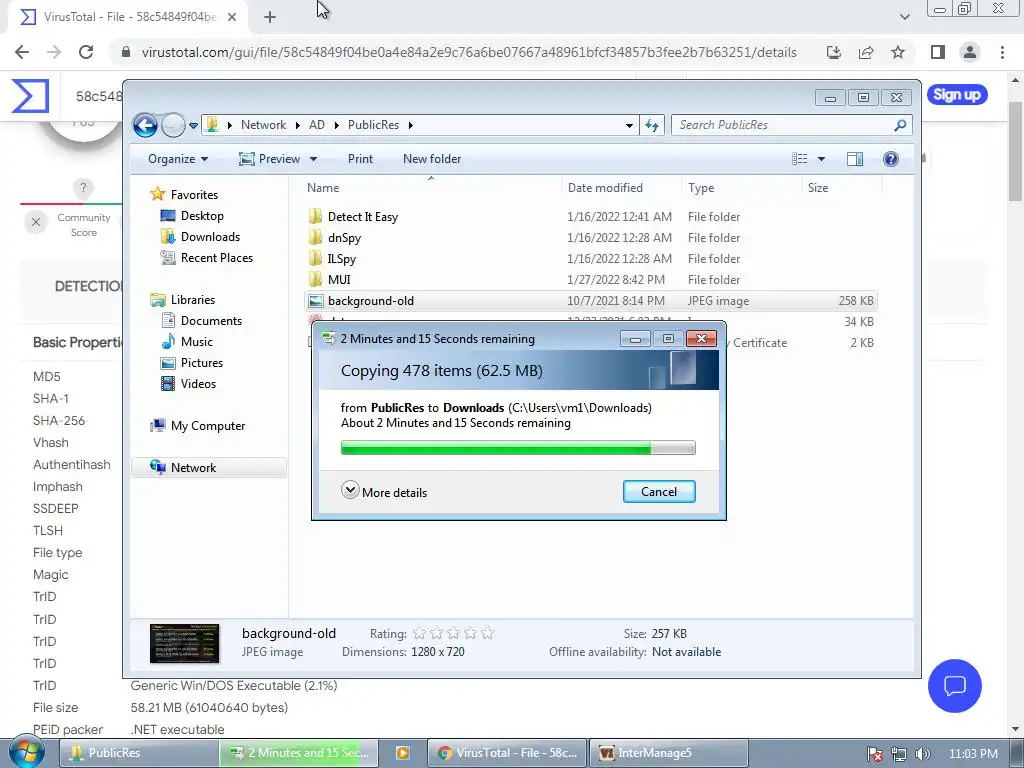
Task: Open the volume icon in system tray
Action: (x=923, y=754)
